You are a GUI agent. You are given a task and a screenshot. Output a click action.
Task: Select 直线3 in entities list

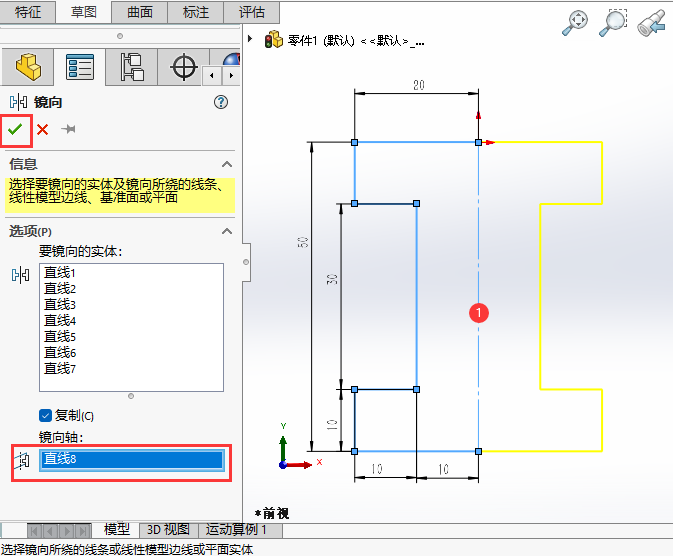pyautogui.click(x=60, y=304)
